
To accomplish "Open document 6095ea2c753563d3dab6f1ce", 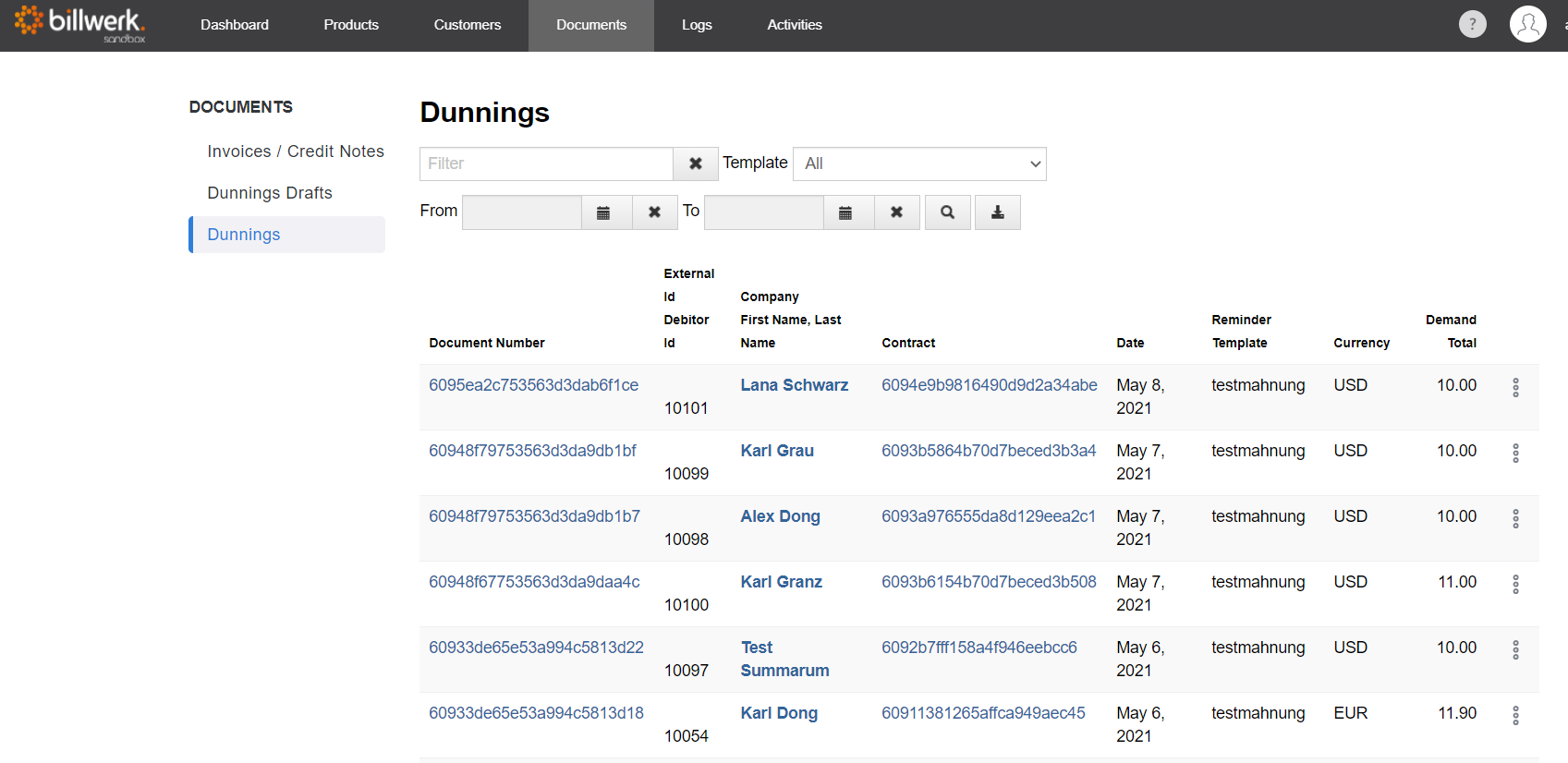I will pyautogui.click(x=533, y=385).
